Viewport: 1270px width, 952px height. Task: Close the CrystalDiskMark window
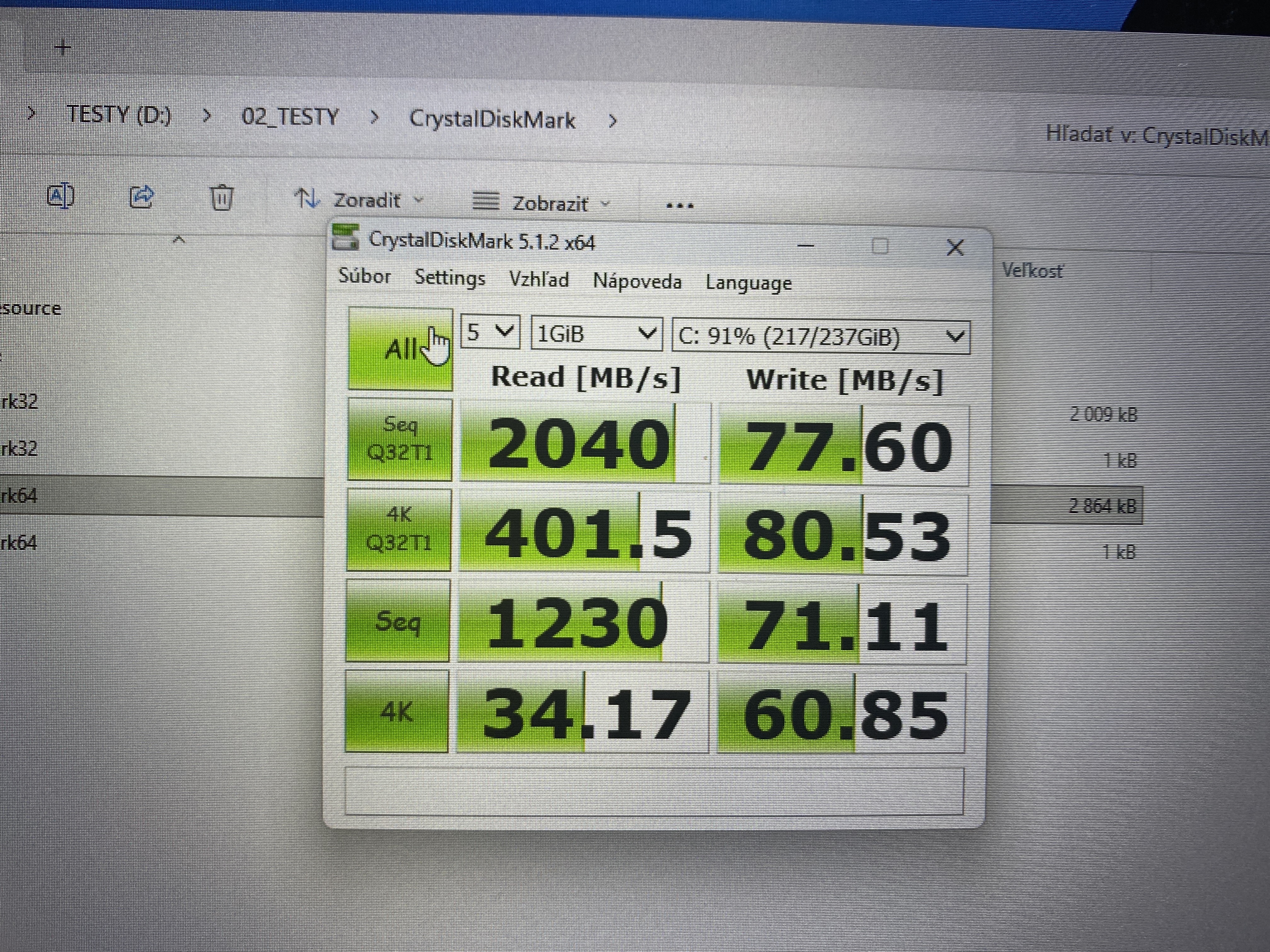point(955,248)
